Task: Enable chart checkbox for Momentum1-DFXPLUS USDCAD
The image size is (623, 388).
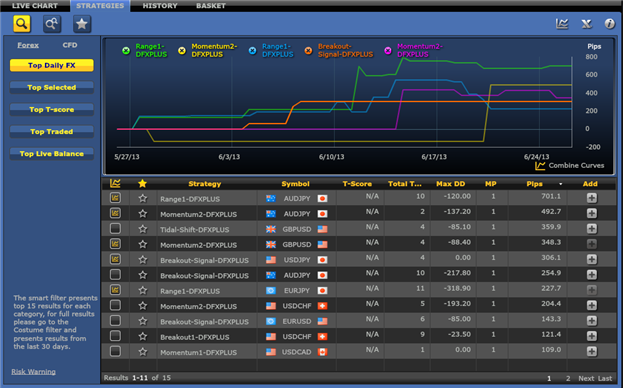Action: 115,351
